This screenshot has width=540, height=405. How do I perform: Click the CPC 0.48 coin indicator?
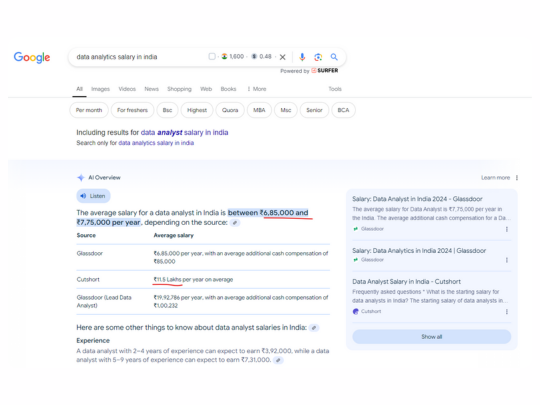click(261, 56)
